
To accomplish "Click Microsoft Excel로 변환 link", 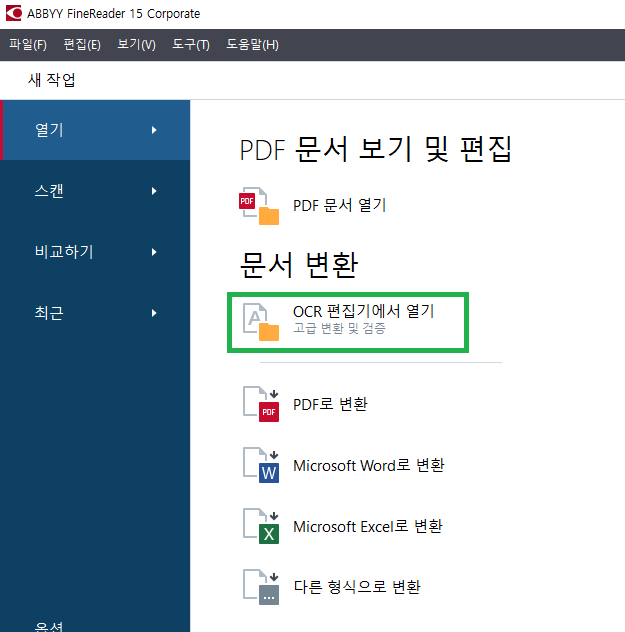I will [368, 526].
